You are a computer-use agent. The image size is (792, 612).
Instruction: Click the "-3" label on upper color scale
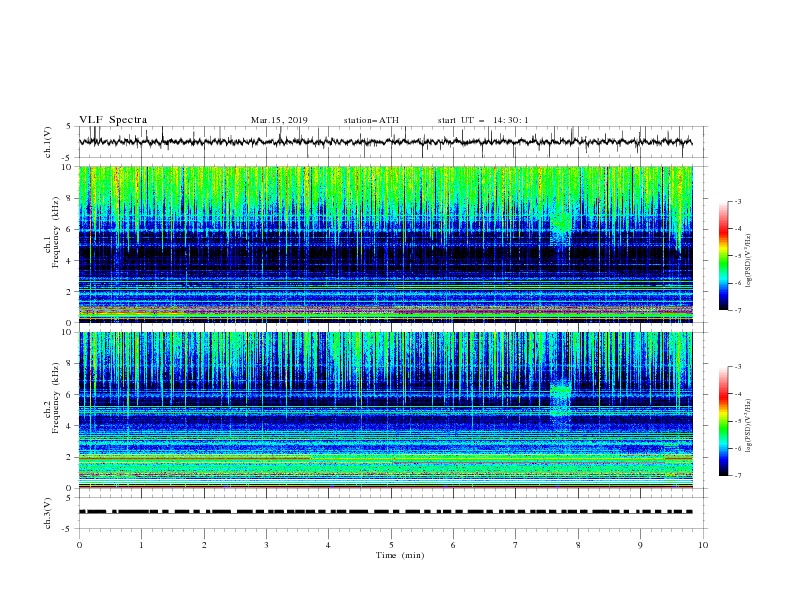737,201
